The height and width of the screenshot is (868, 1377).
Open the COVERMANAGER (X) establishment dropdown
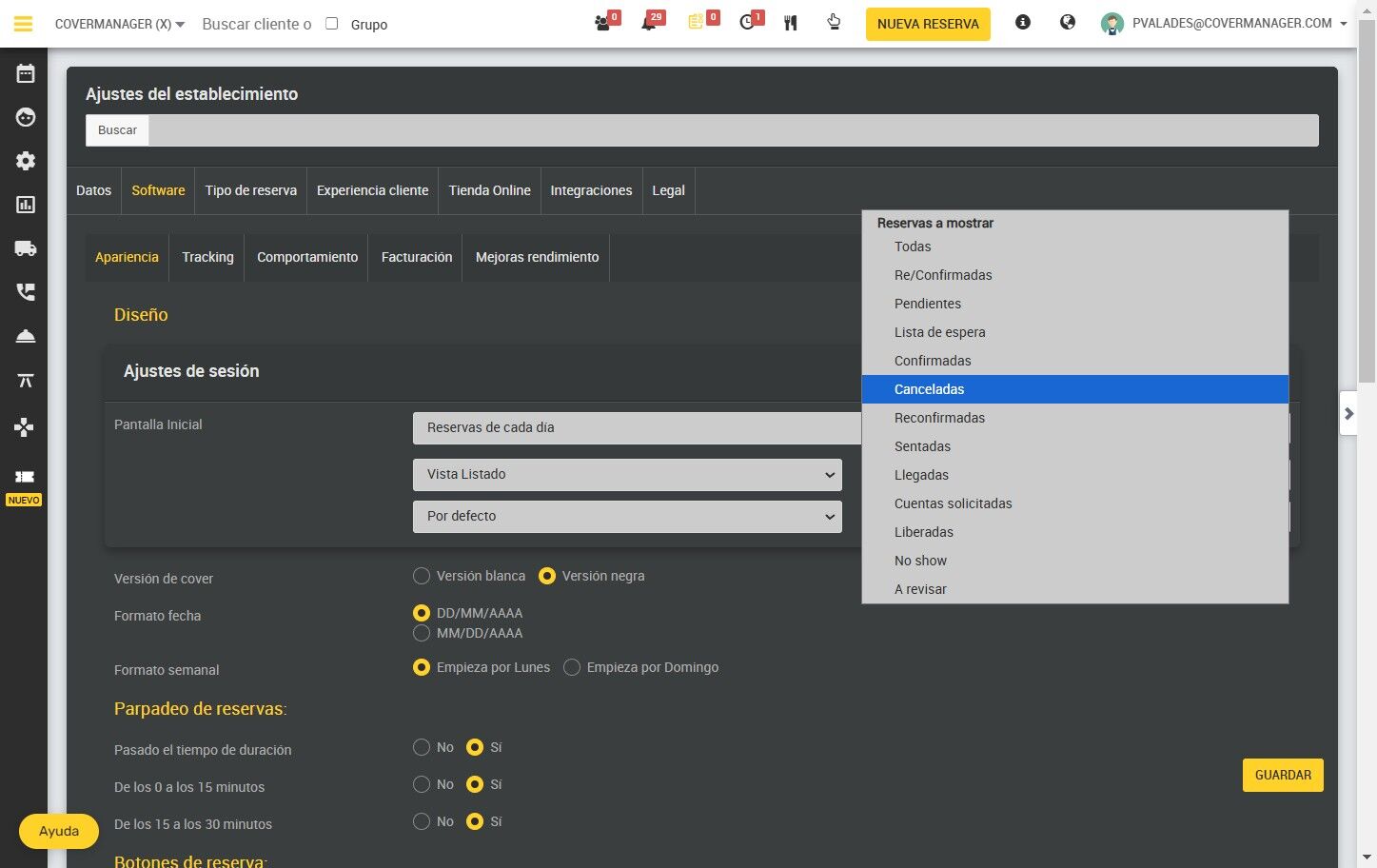(x=120, y=24)
